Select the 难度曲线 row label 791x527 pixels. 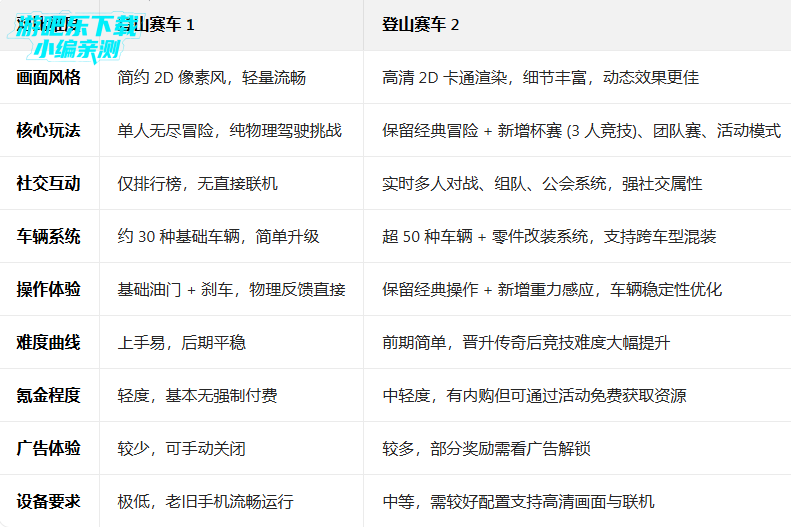pos(49,342)
